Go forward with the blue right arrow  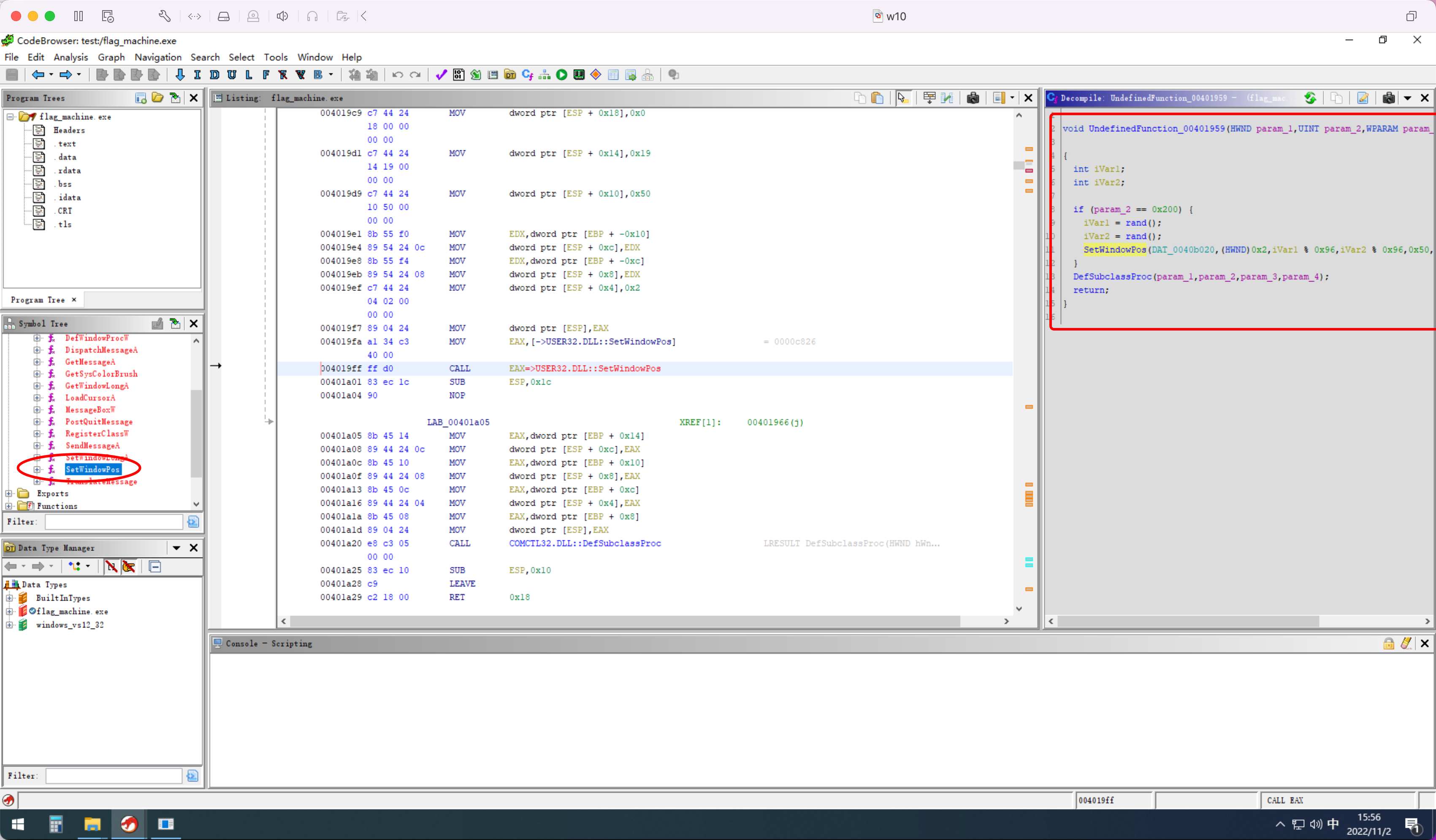tap(65, 75)
